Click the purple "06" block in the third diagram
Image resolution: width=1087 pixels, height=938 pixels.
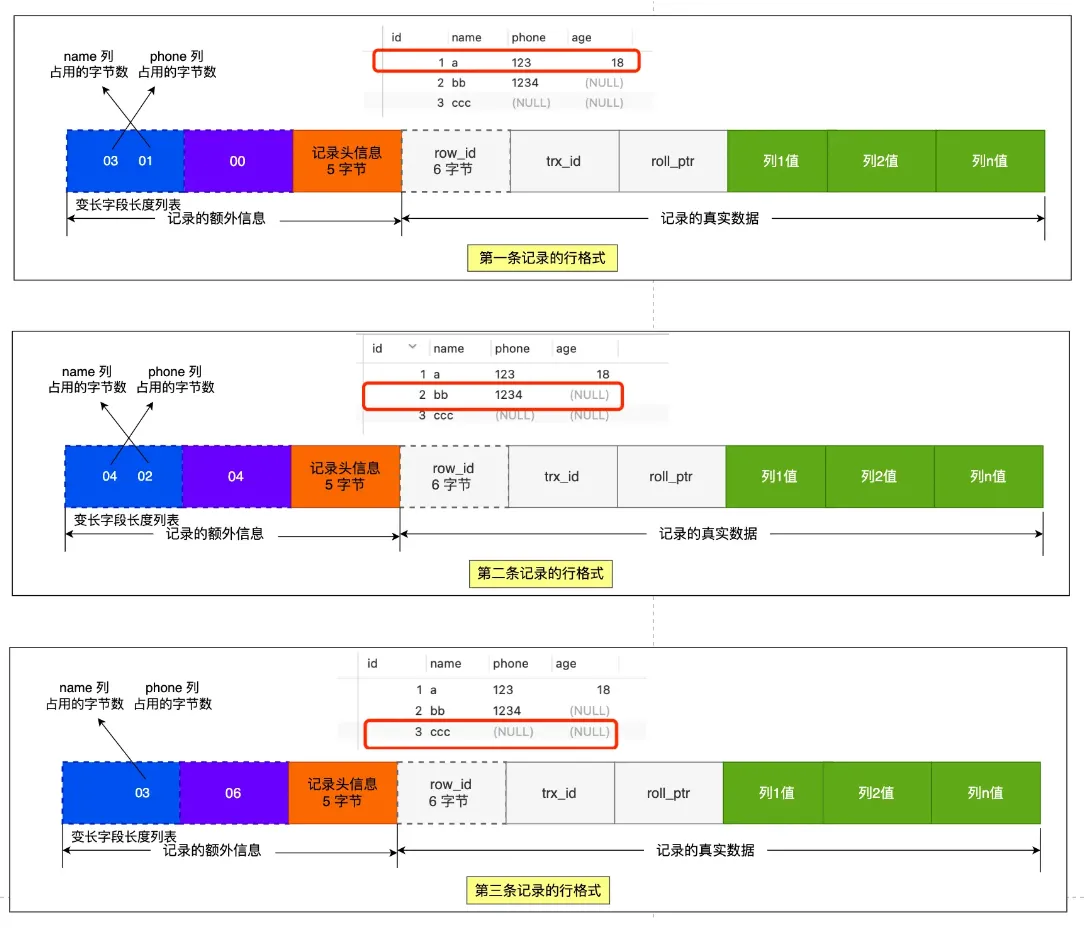coord(233,793)
